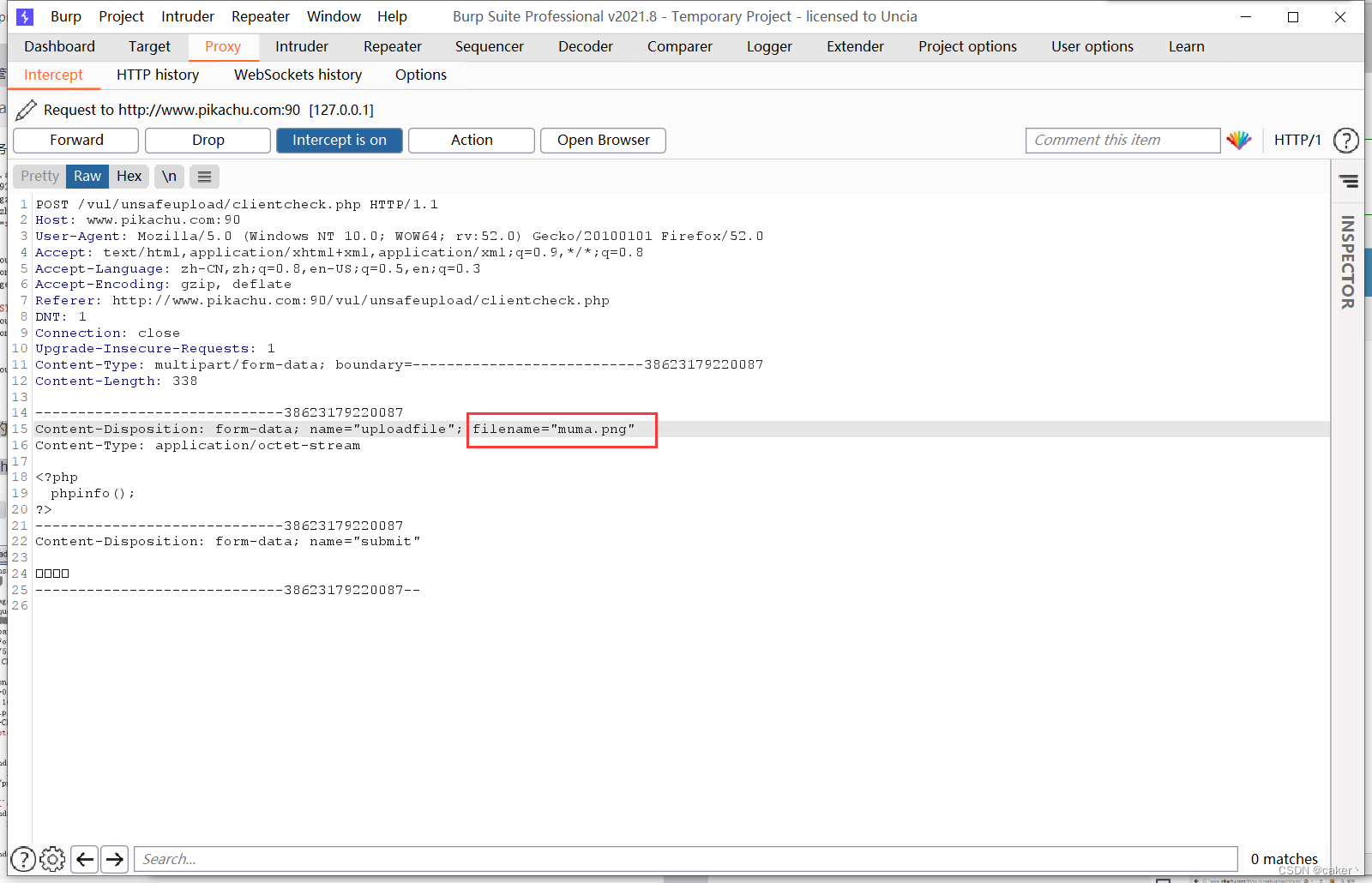Open the User options tab

[x=1092, y=46]
